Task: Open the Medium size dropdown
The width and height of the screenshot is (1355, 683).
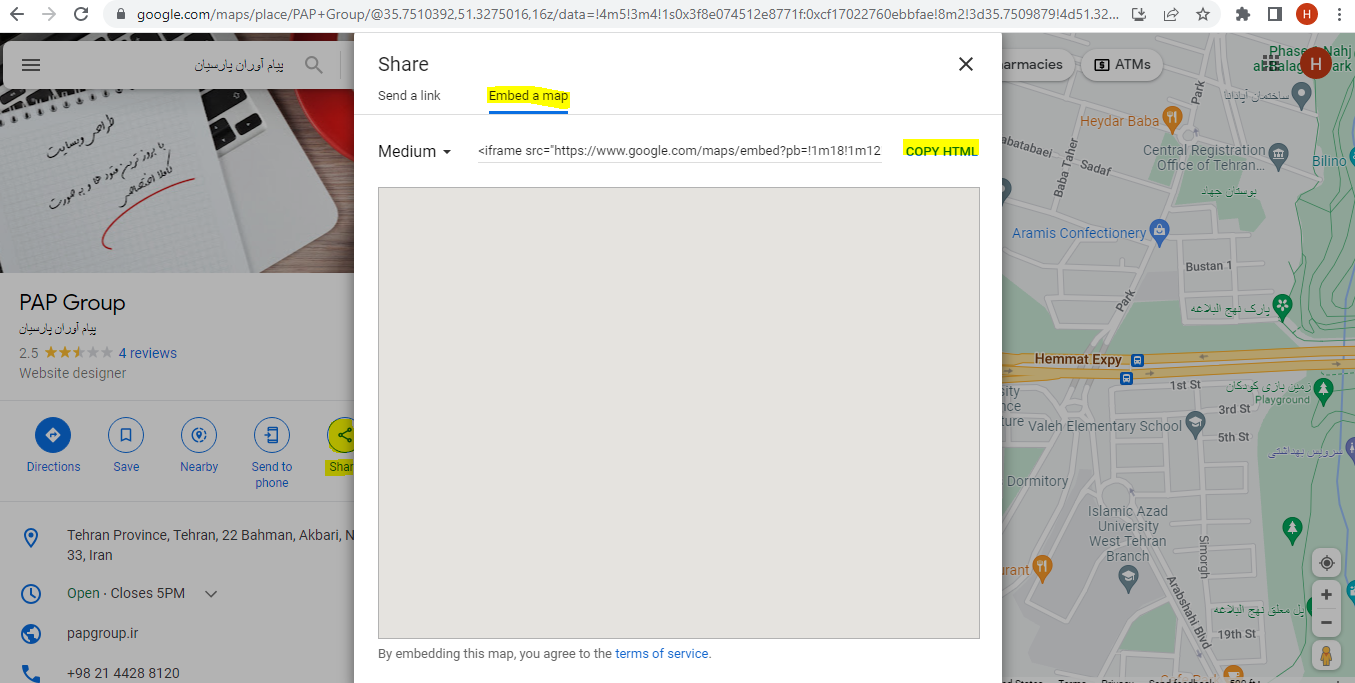Action: [x=415, y=152]
